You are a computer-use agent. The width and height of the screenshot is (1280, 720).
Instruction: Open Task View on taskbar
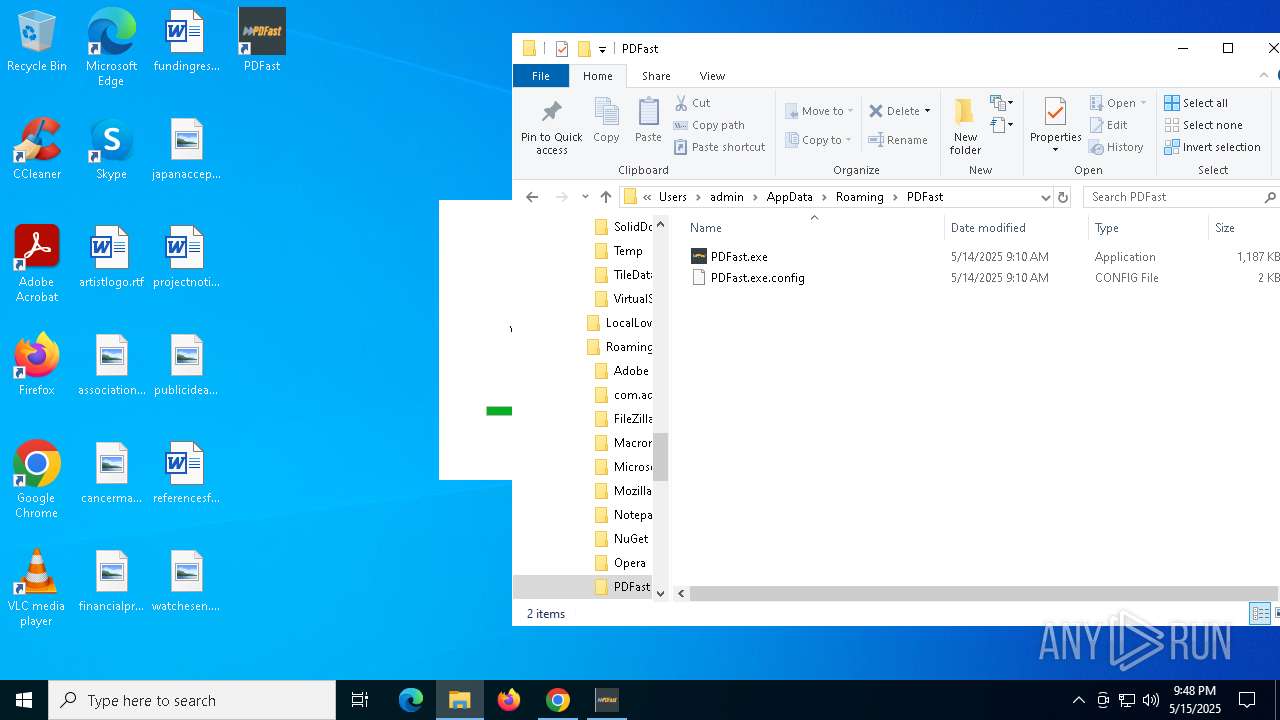click(360, 700)
